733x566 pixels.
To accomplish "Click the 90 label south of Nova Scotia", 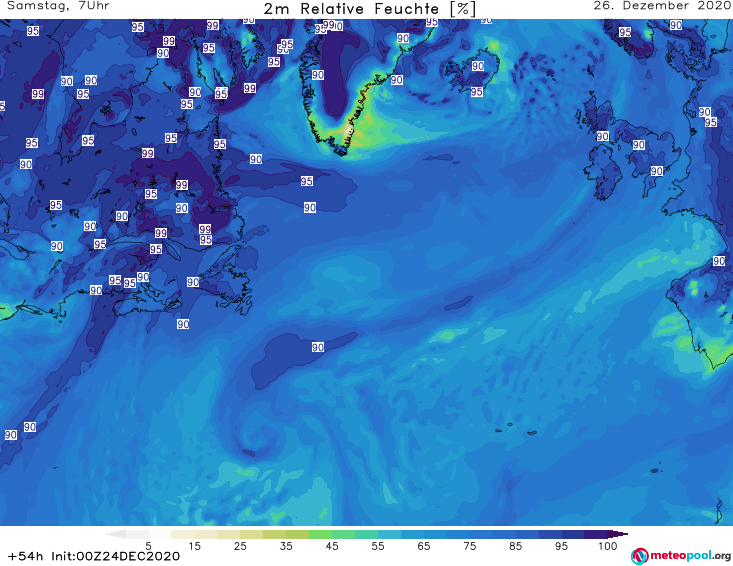I will (x=183, y=324).
